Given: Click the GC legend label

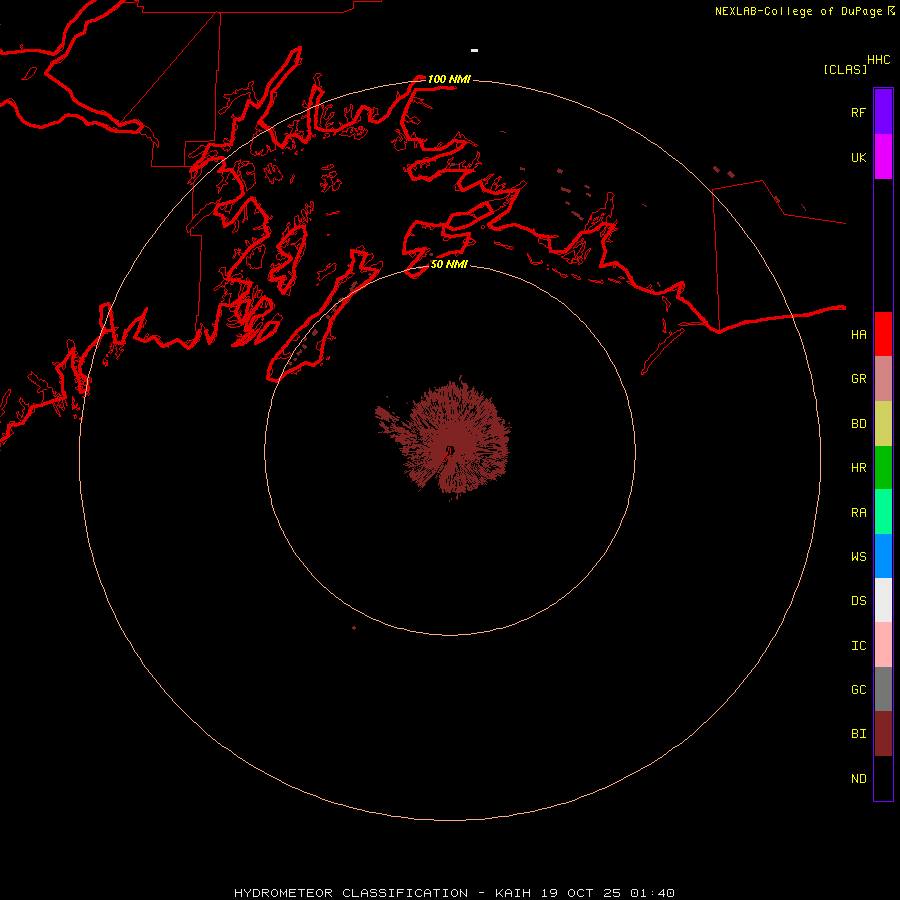Looking at the screenshot, I should pos(858,690).
